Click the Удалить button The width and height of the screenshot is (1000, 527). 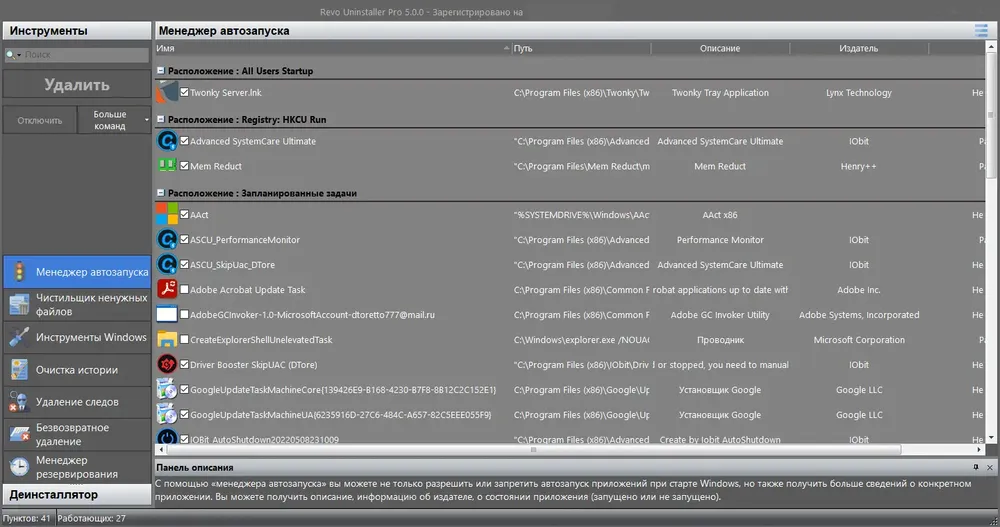point(77,84)
